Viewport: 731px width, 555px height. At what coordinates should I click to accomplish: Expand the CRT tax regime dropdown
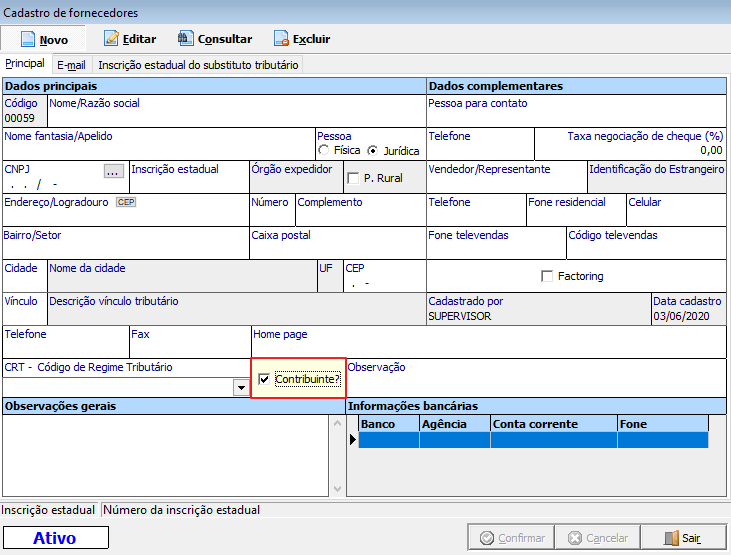[240, 387]
